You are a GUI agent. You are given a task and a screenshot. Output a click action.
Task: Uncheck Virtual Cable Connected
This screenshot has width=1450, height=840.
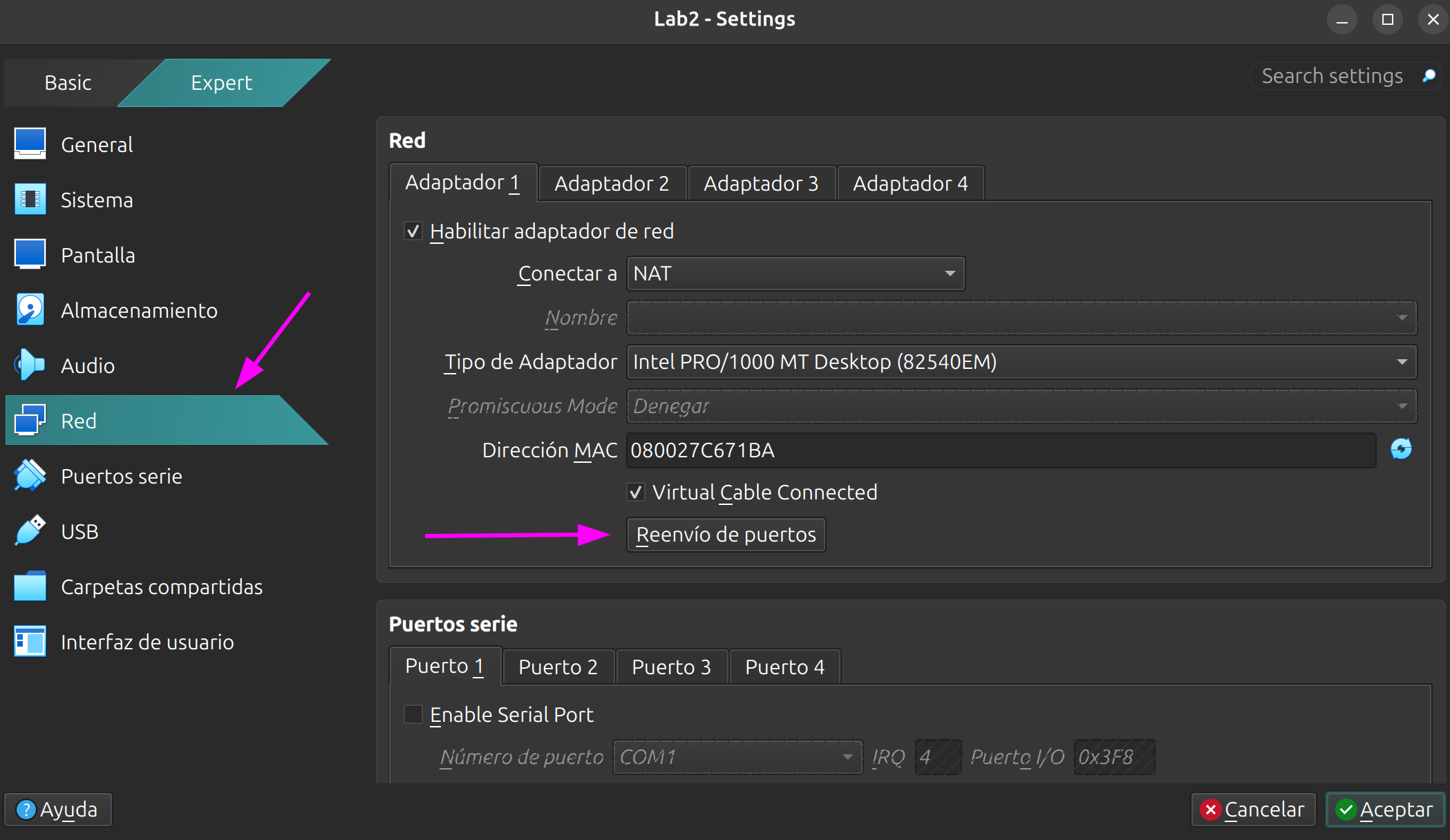click(636, 492)
